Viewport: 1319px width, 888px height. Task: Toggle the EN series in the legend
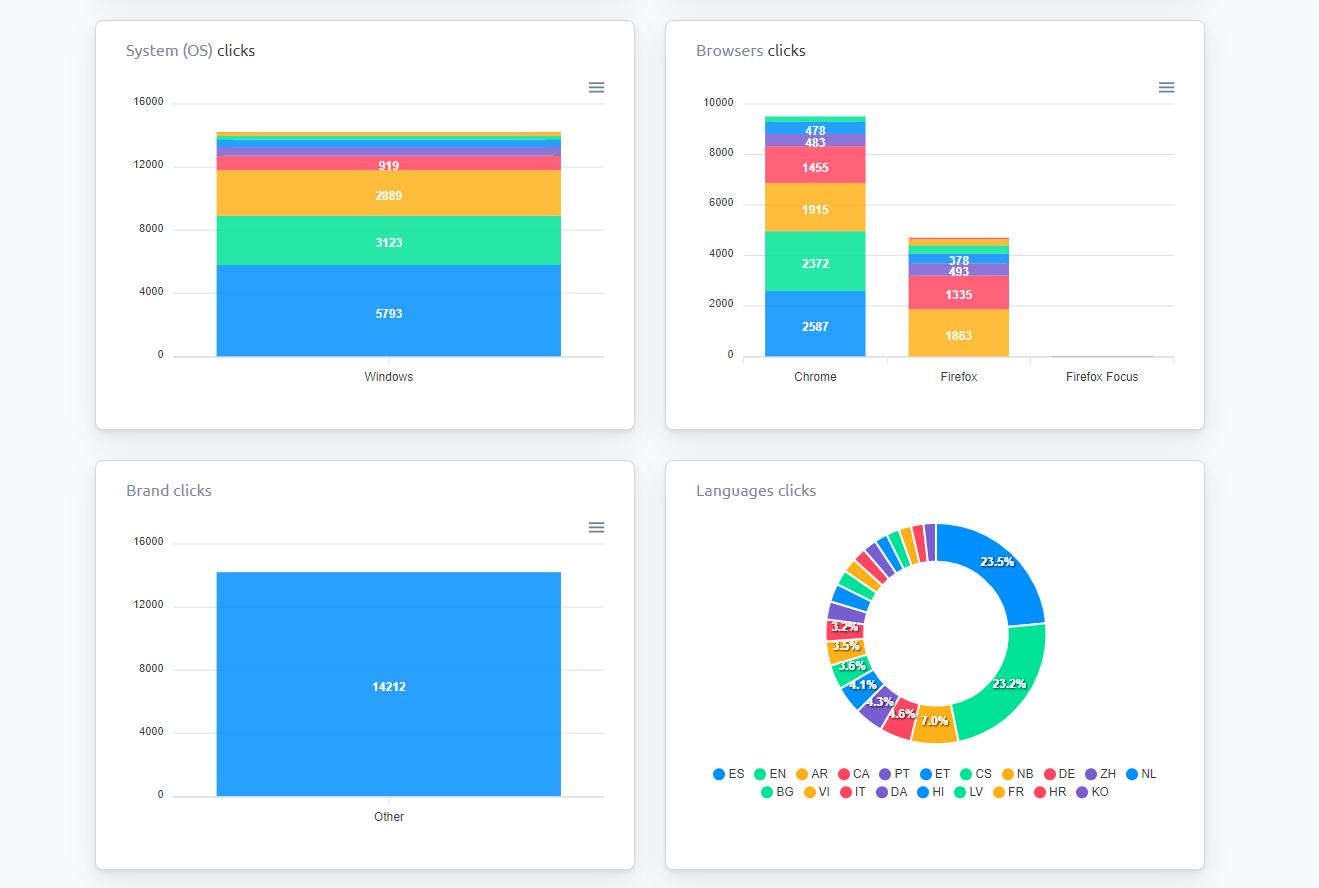pos(769,774)
